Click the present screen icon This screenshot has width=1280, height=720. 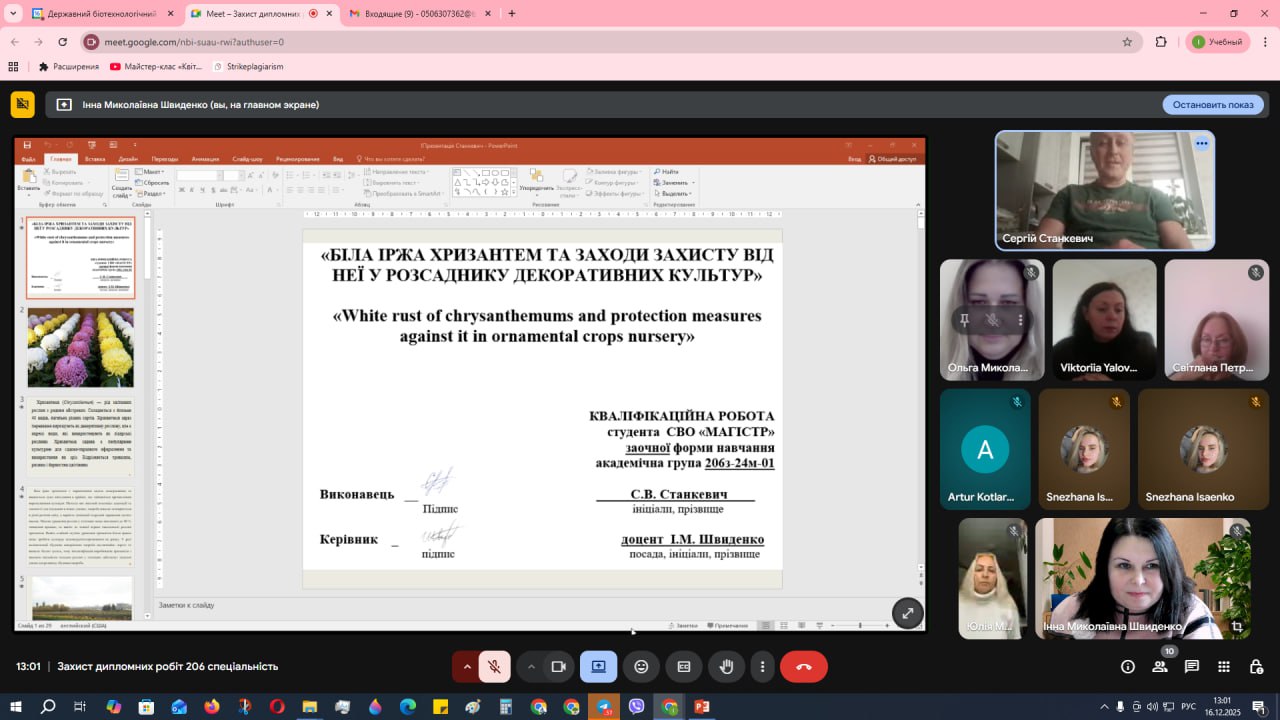tap(598, 666)
